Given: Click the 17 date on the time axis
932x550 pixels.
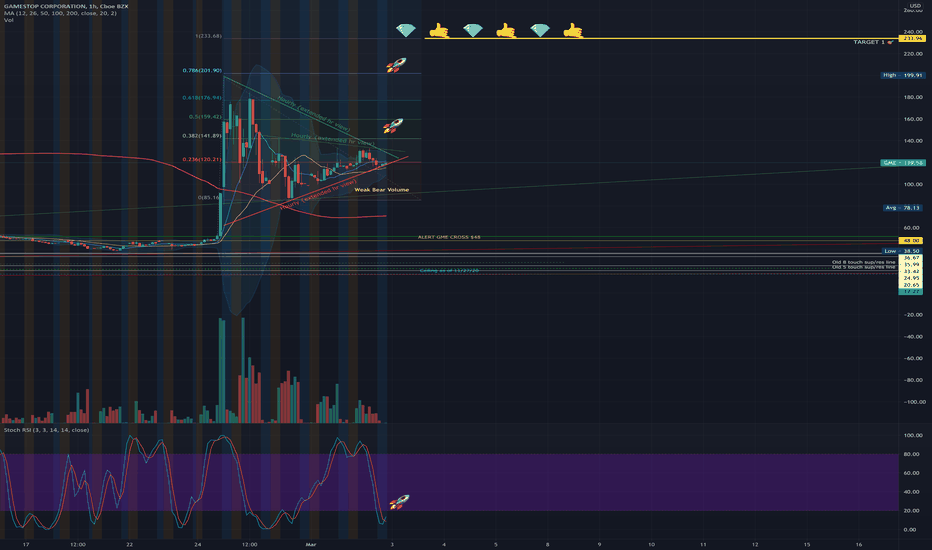Looking at the screenshot, I should [x=26, y=544].
